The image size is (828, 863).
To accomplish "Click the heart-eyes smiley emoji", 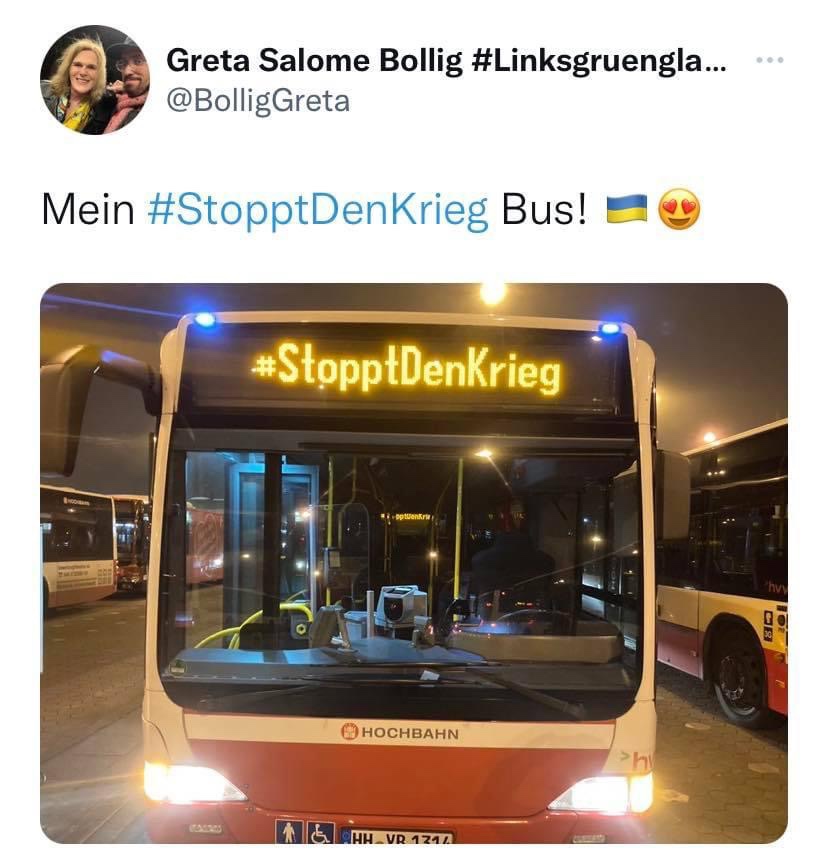I will tap(679, 209).
